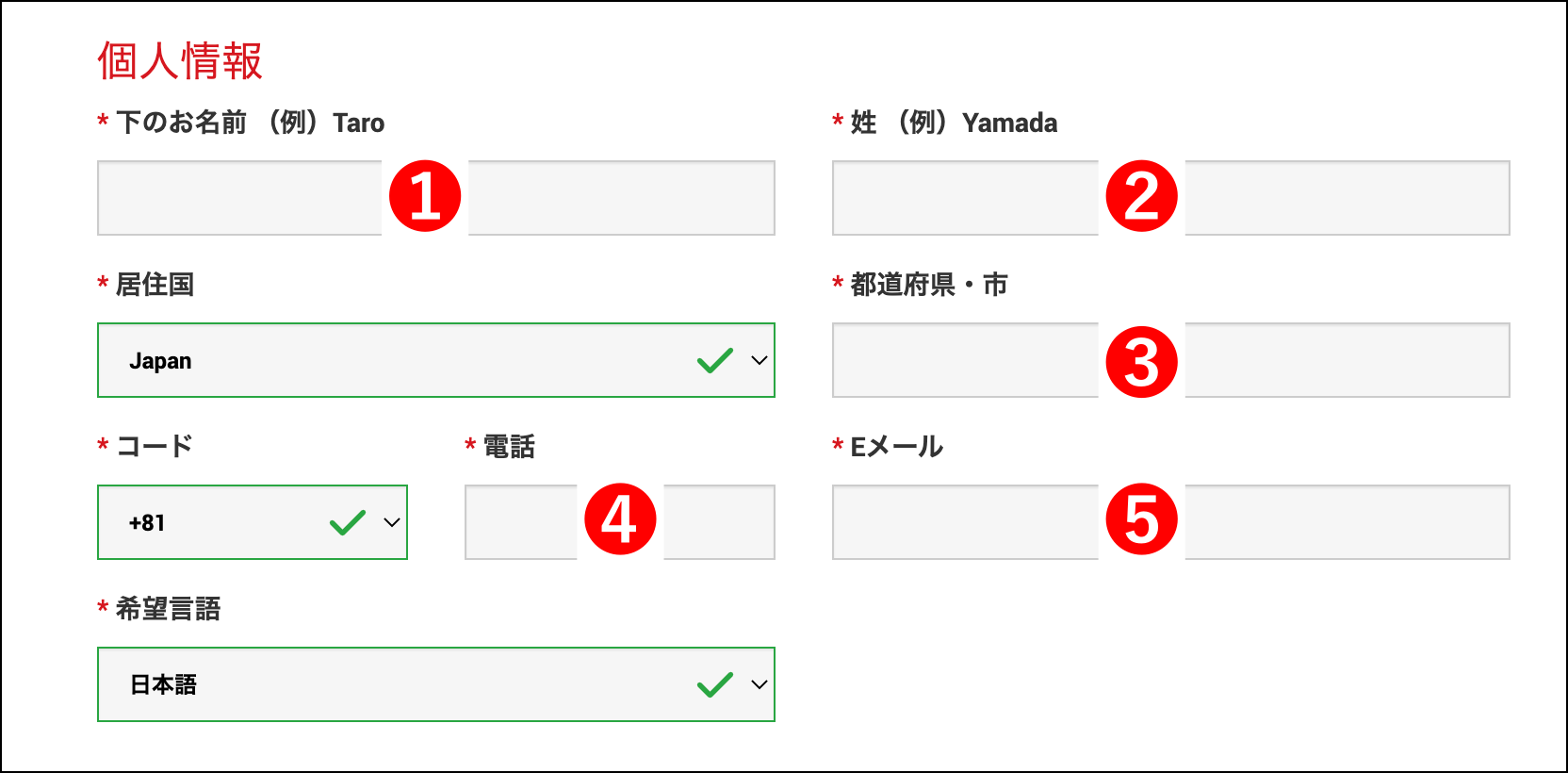
Task: Click red badge number 1 near the first name field
Action: coord(426,197)
